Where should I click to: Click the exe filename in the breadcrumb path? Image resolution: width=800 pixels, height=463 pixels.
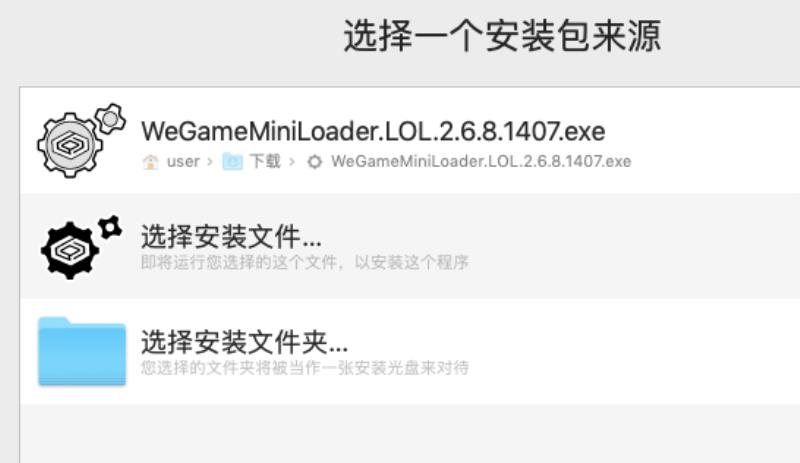point(481,161)
